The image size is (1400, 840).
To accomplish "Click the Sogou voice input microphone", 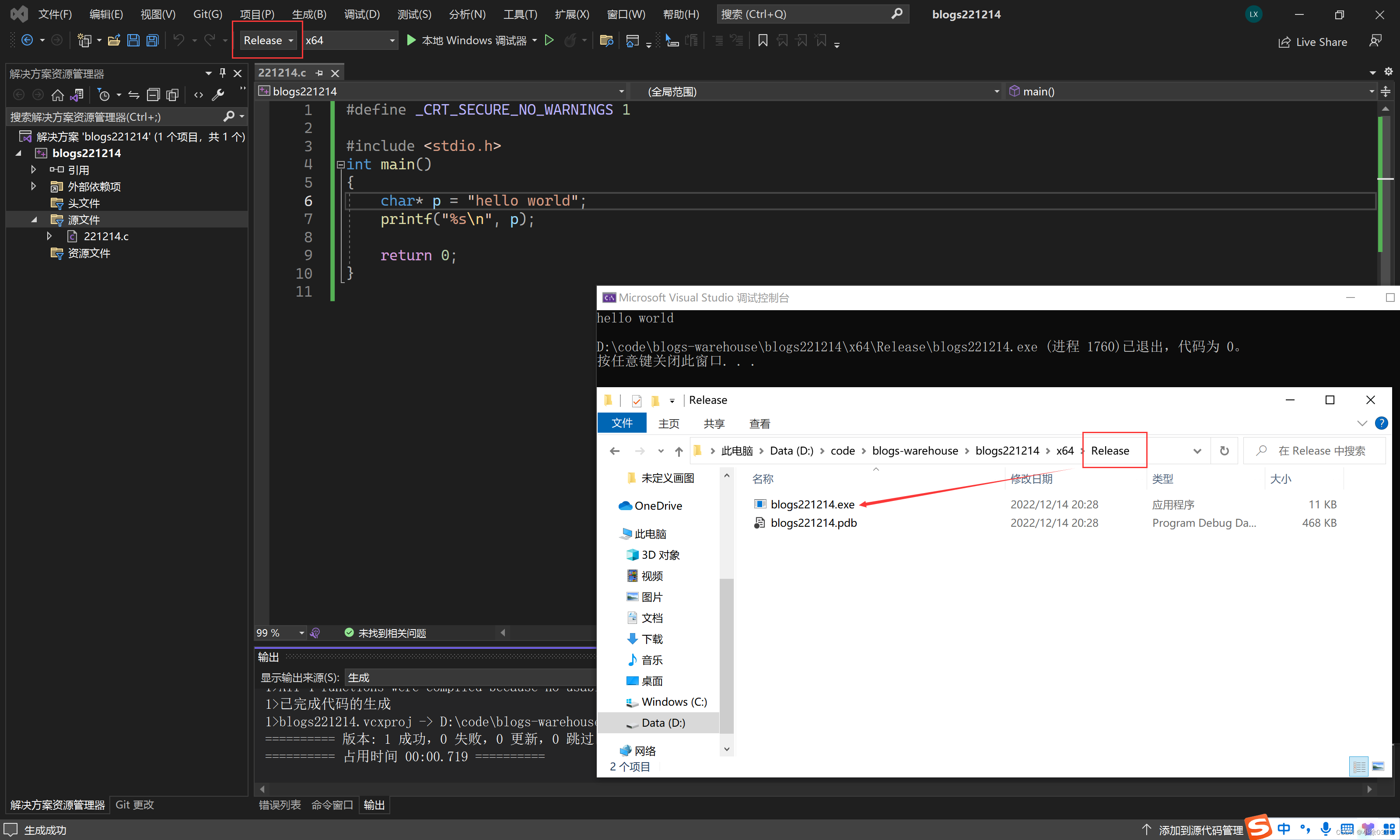I will [x=1325, y=829].
